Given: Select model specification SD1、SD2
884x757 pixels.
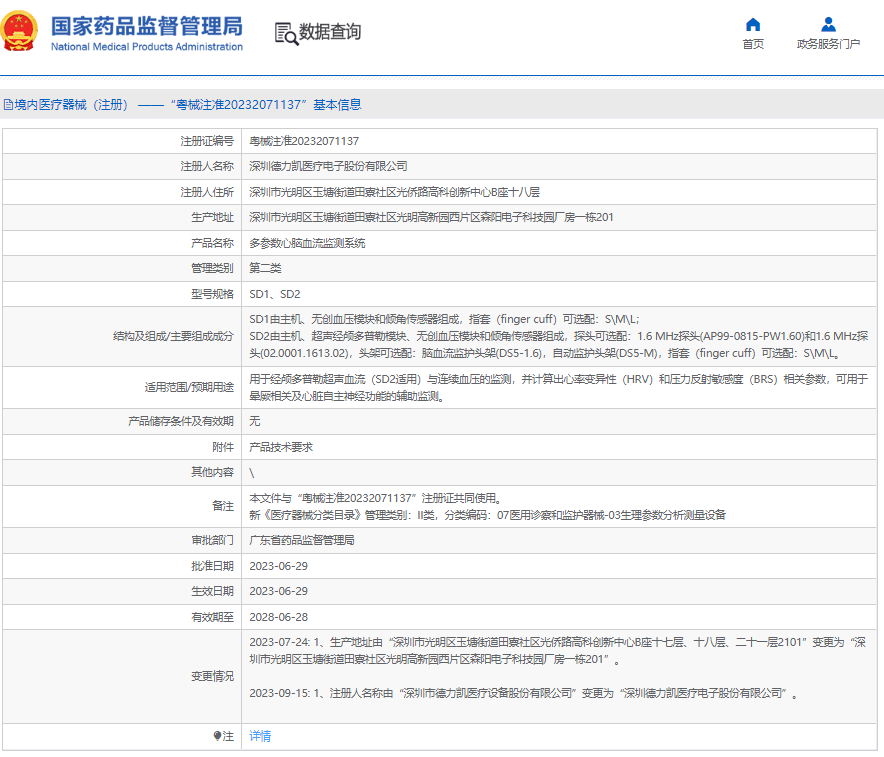Looking at the screenshot, I should 275,294.
